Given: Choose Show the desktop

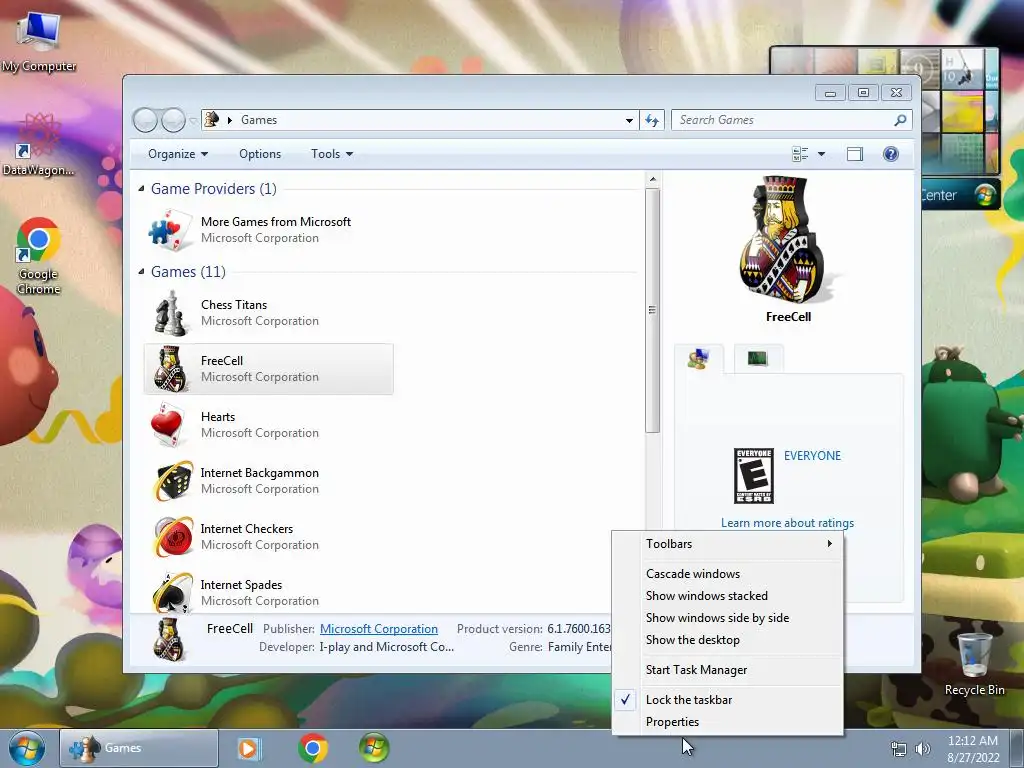Looking at the screenshot, I should click(728, 640).
